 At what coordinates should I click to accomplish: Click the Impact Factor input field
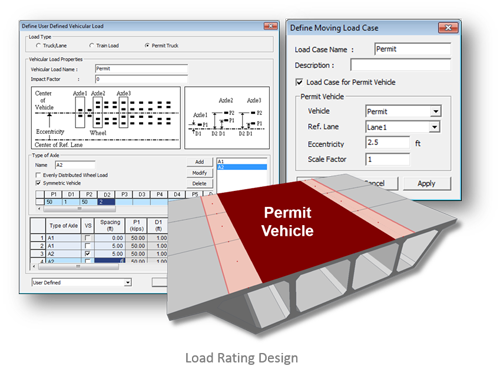(141, 79)
